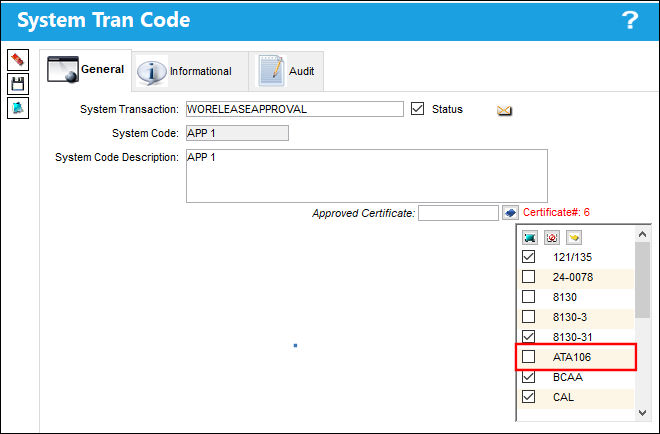This screenshot has width=660, height=434.
Task: Click the yellow hand icon in certificate list
Action: tap(574, 237)
